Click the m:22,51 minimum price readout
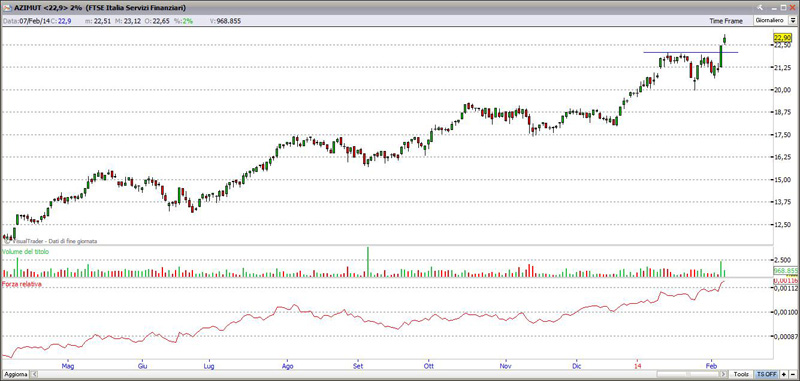The height and width of the screenshot is (381, 800). pos(97,21)
